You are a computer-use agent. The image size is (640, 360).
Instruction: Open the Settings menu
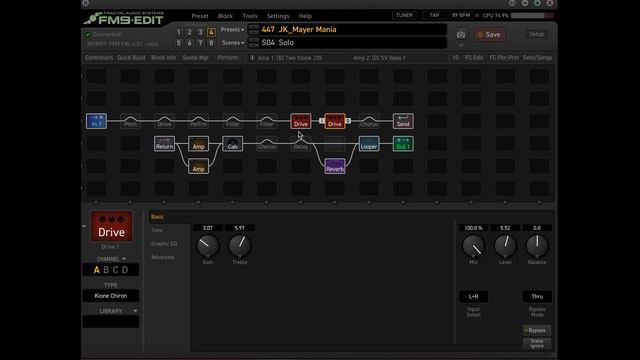pyautogui.click(x=278, y=16)
